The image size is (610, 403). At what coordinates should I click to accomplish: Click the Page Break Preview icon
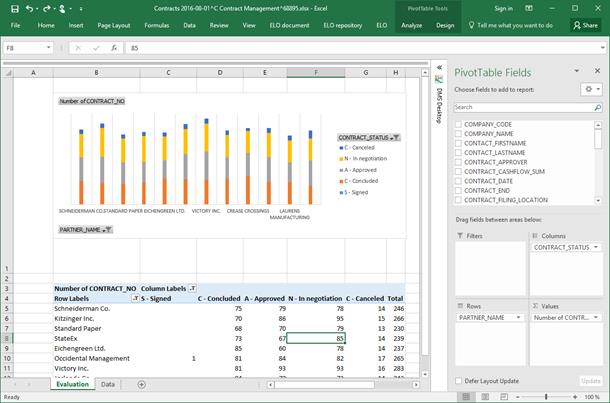504,397
